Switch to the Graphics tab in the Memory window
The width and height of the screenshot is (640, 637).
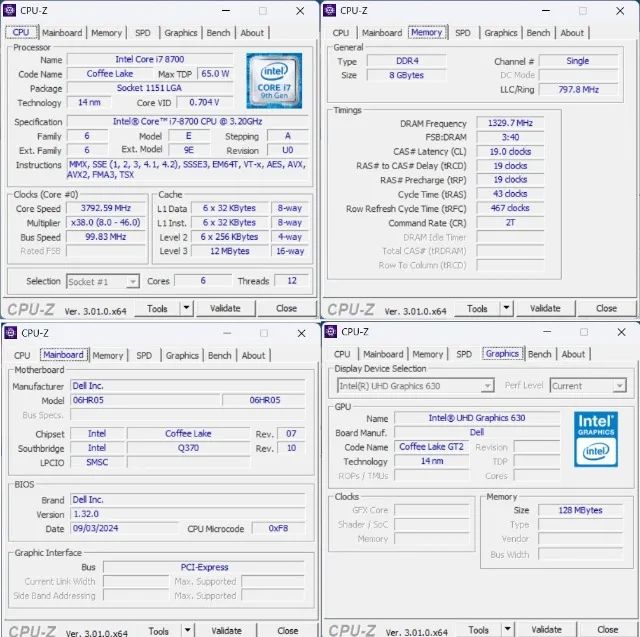tap(501, 33)
